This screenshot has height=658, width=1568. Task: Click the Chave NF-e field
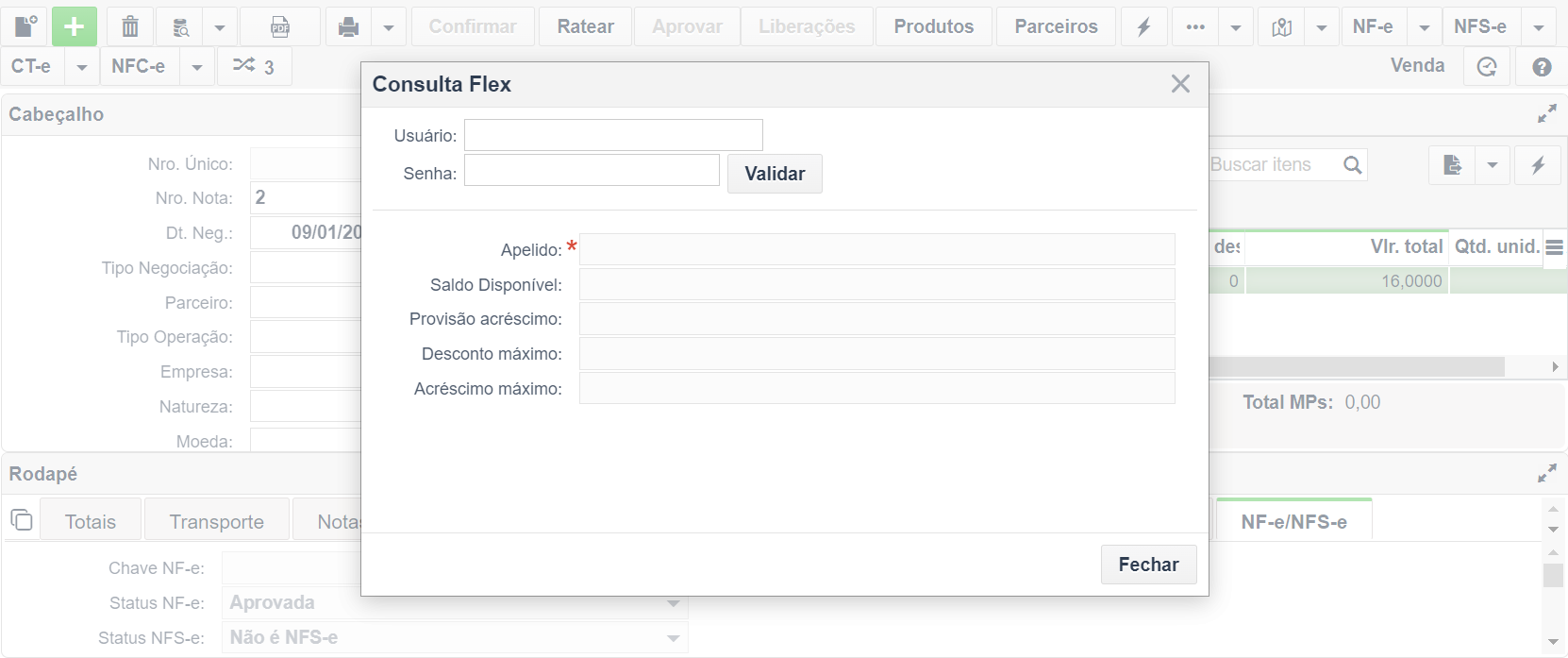point(292,567)
